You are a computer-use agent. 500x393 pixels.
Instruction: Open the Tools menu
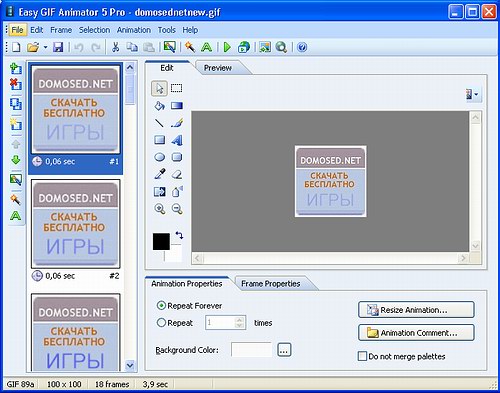click(167, 30)
